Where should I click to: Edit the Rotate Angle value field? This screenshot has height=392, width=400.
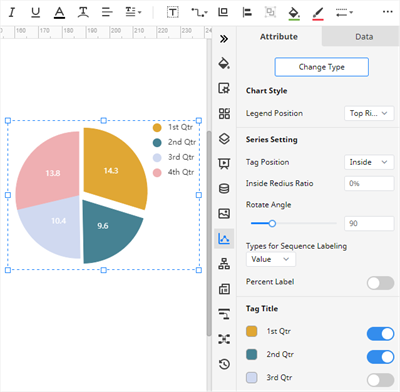point(369,223)
